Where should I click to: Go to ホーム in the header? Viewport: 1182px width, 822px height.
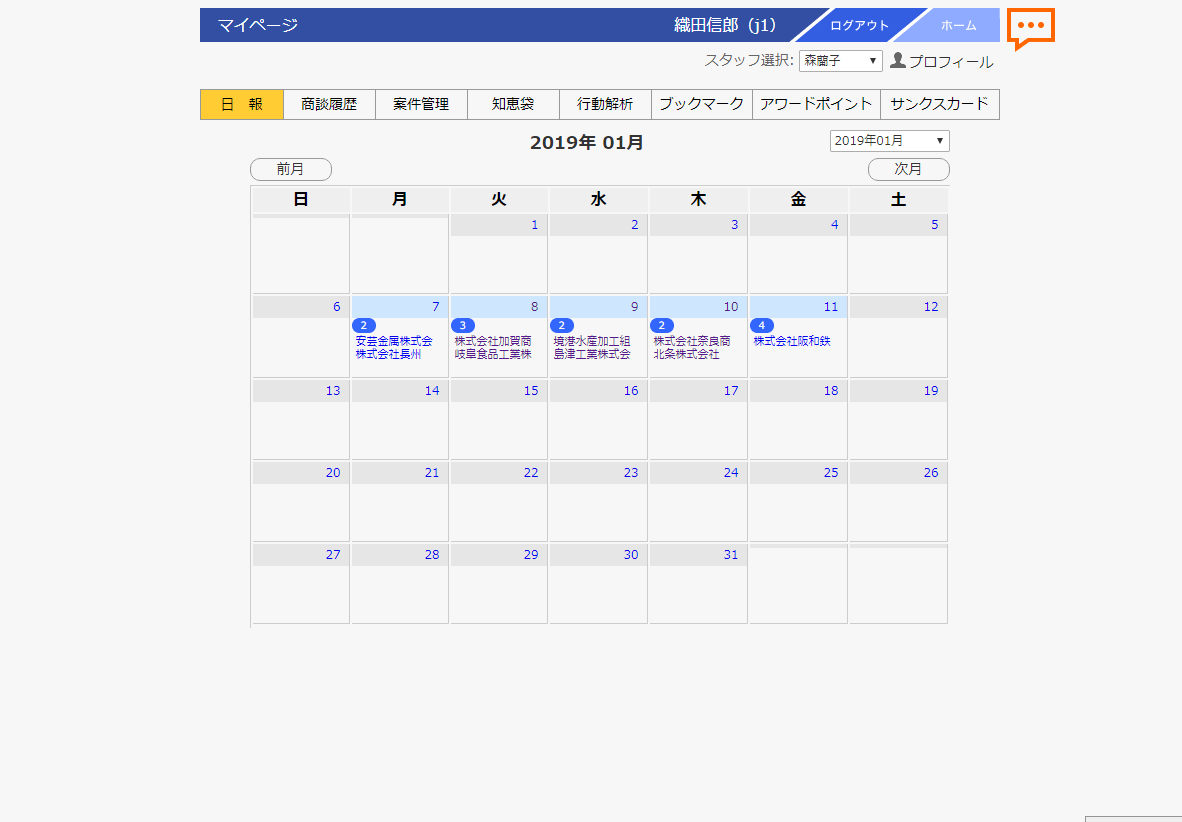pos(958,26)
